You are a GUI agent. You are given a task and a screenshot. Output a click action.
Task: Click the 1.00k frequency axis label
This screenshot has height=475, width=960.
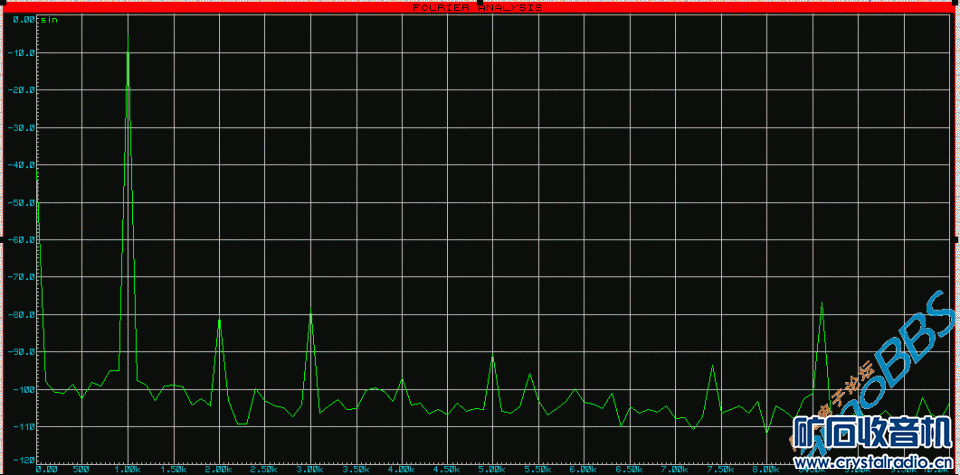[x=128, y=469]
